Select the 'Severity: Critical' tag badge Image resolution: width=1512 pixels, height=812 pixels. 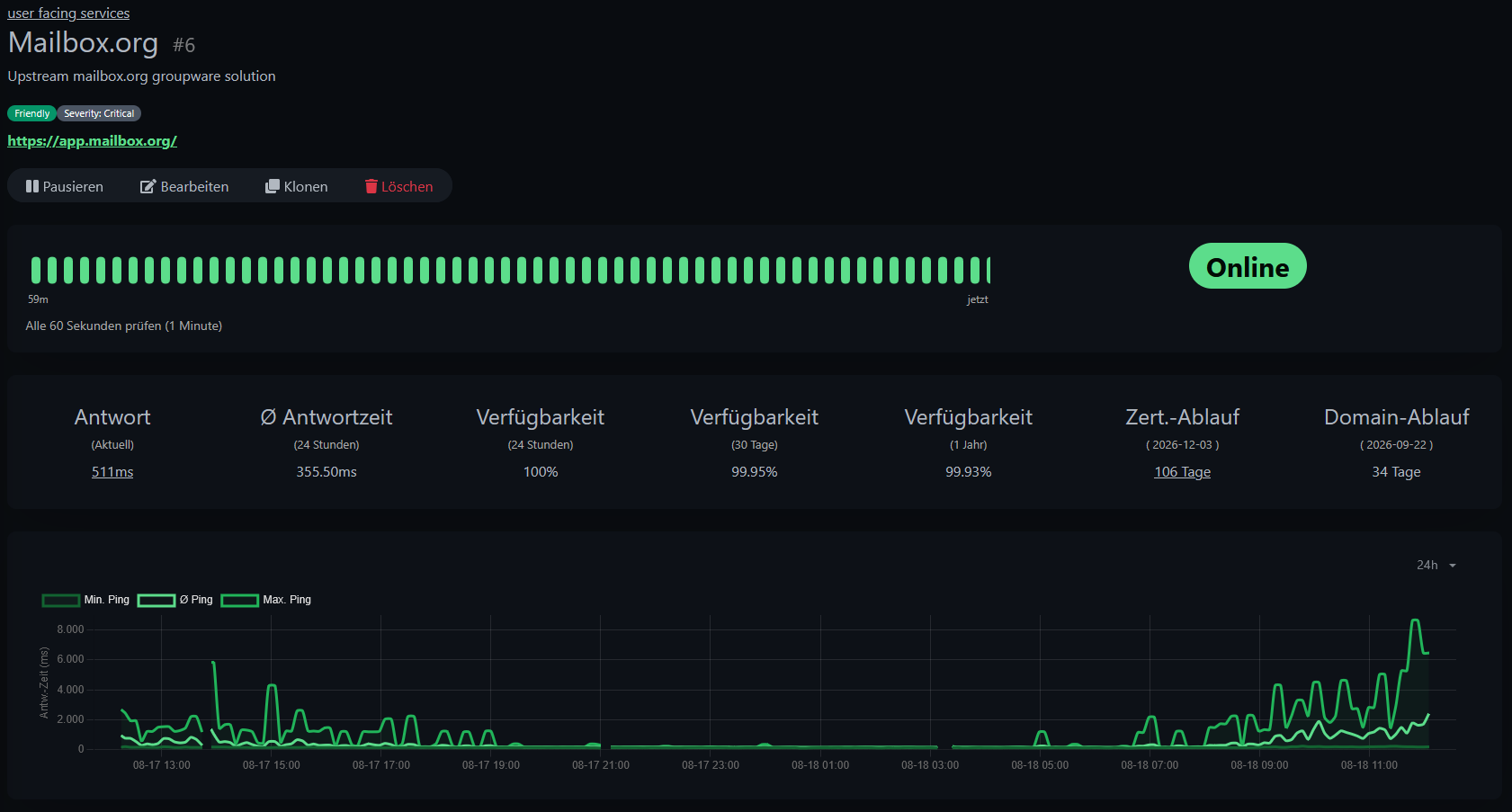coord(99,113)
